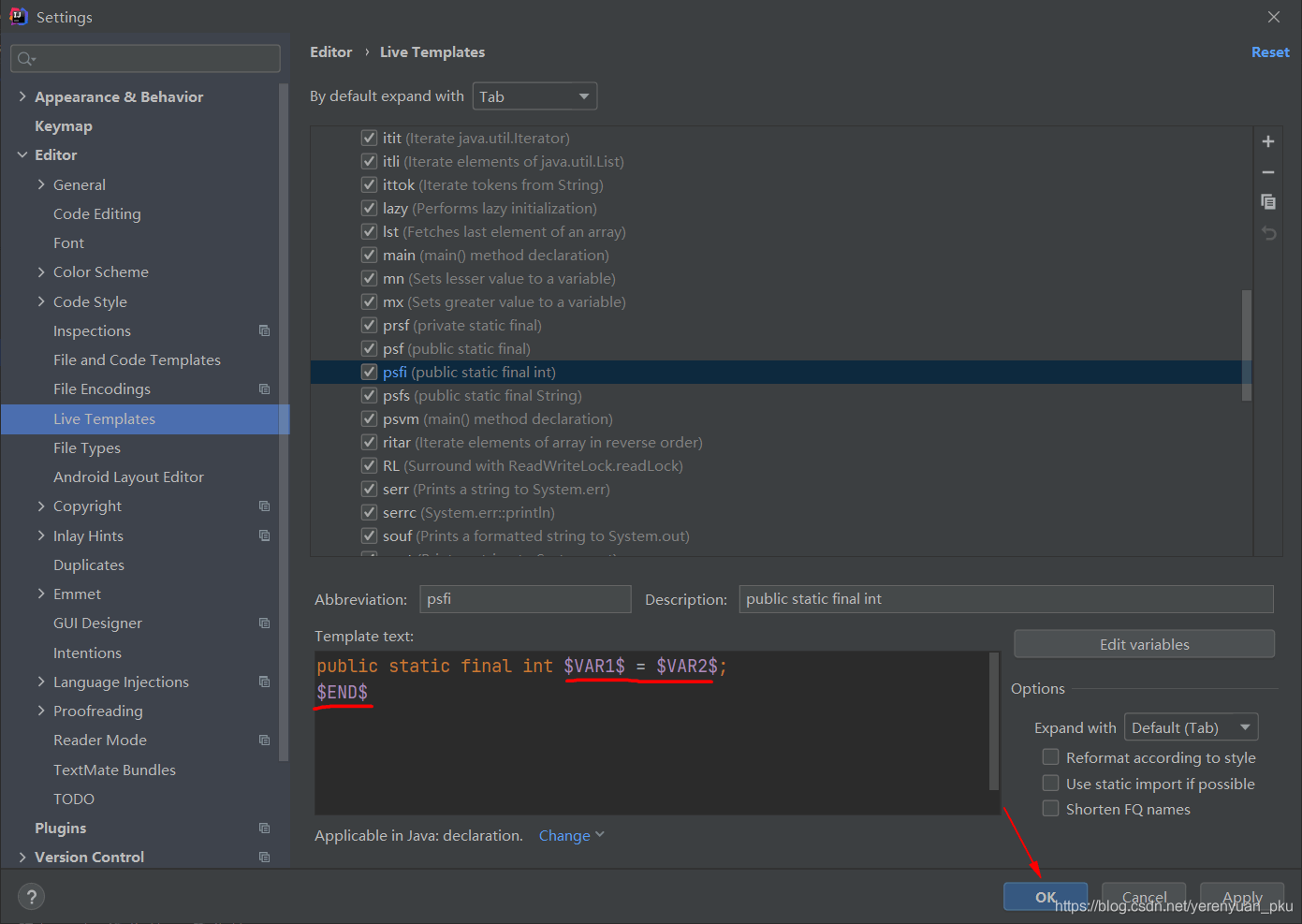Click the Change applicable context link
Viewport: 1302px width, 924px height.
572,835
